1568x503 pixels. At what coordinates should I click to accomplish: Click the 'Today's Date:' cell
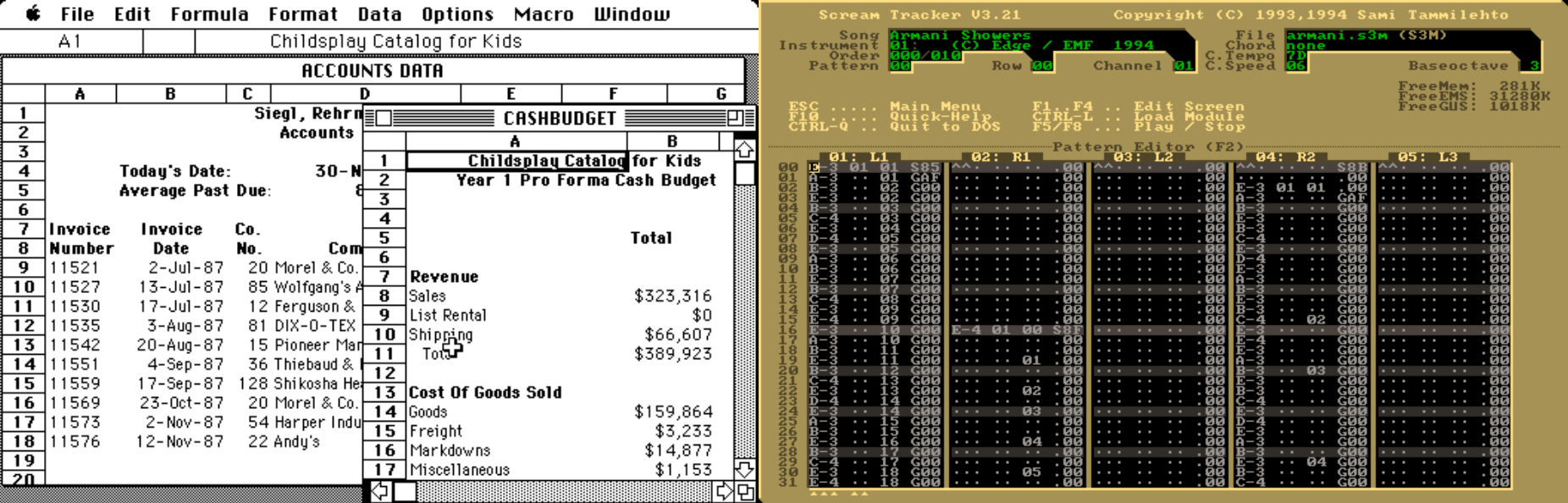[174, 172]
